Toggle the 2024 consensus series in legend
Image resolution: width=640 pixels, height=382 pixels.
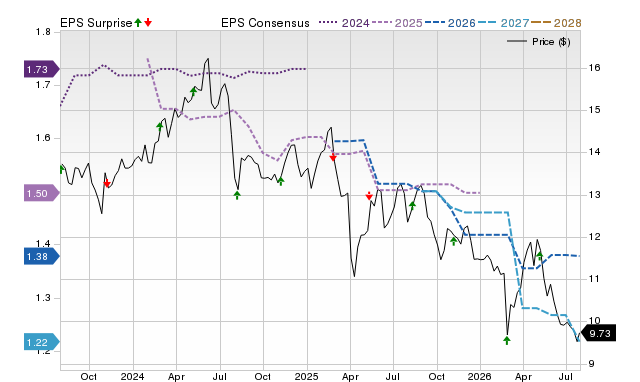pyautogui.click(x=344, y=23)
